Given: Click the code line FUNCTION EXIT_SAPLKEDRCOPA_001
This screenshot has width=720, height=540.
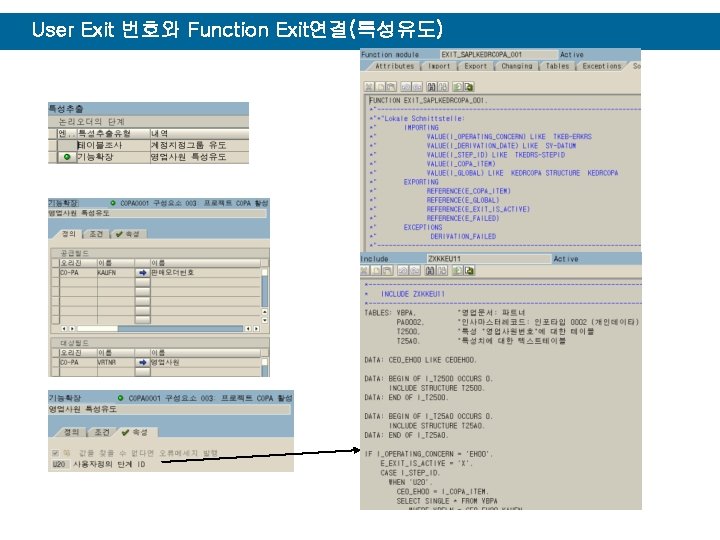Looking at the screenshot, I should (428, 100).
